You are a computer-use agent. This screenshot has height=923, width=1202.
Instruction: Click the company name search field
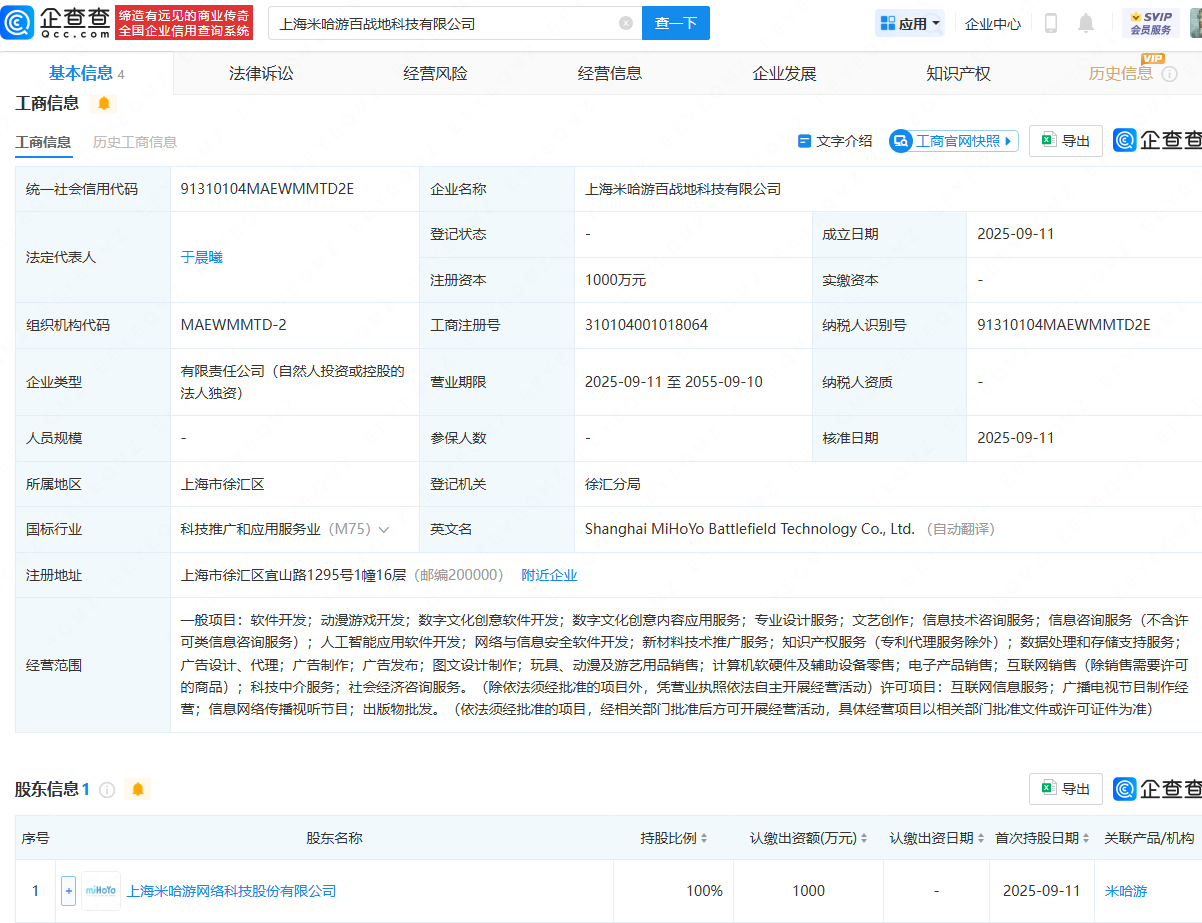[440, 23]
